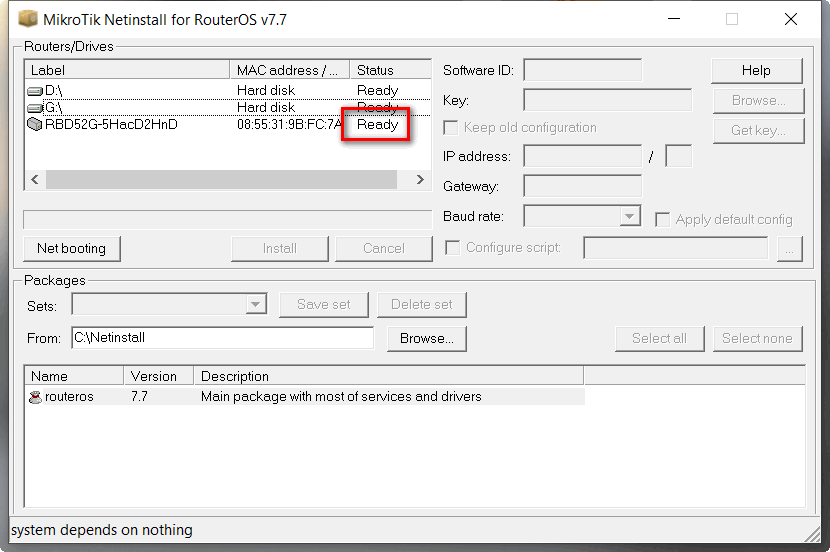Viewport: 830px width, 552px height.
Task: Focus the Key input field
Action: pos(607,100)
